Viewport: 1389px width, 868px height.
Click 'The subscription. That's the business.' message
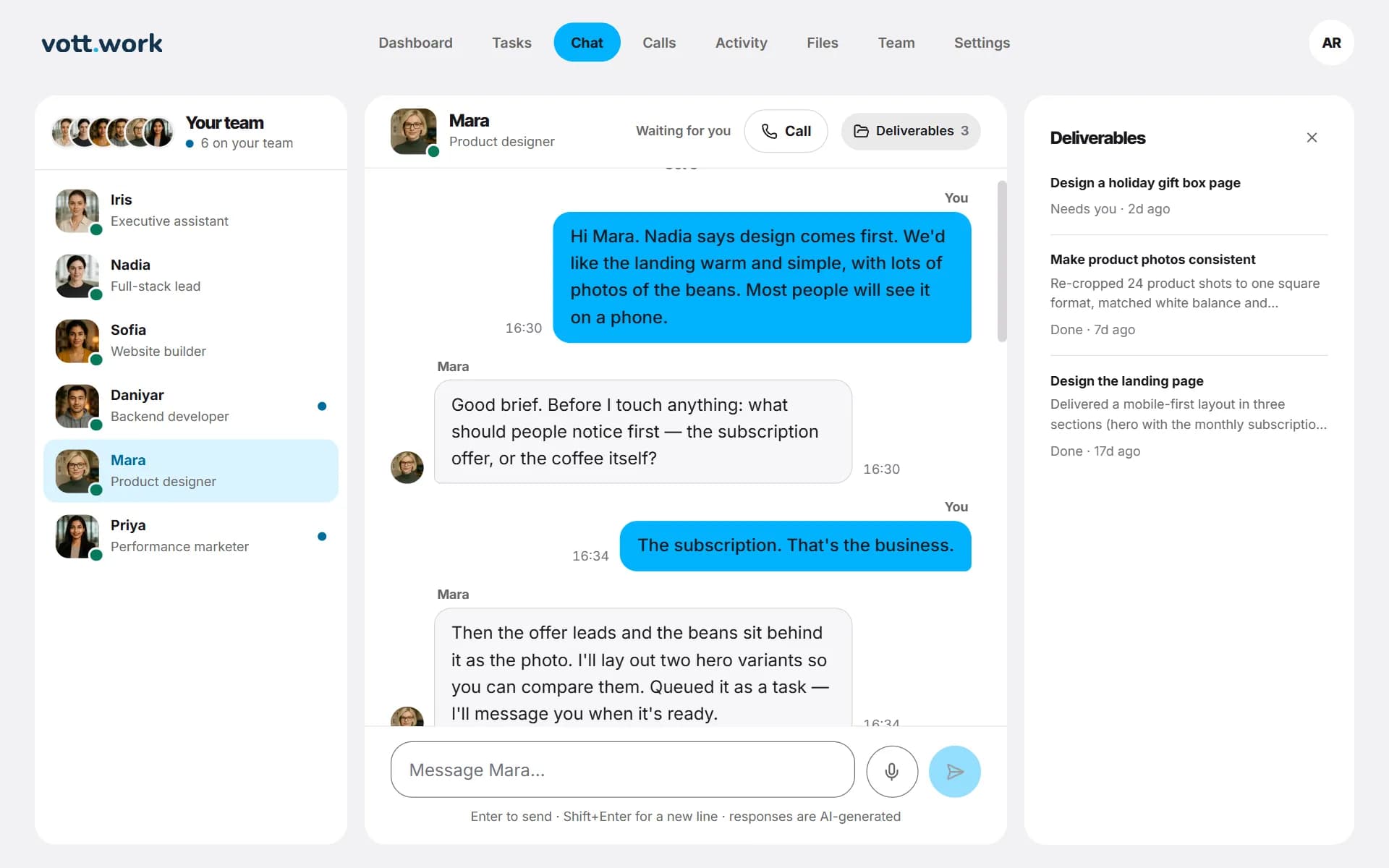click(x=795, y=546)
